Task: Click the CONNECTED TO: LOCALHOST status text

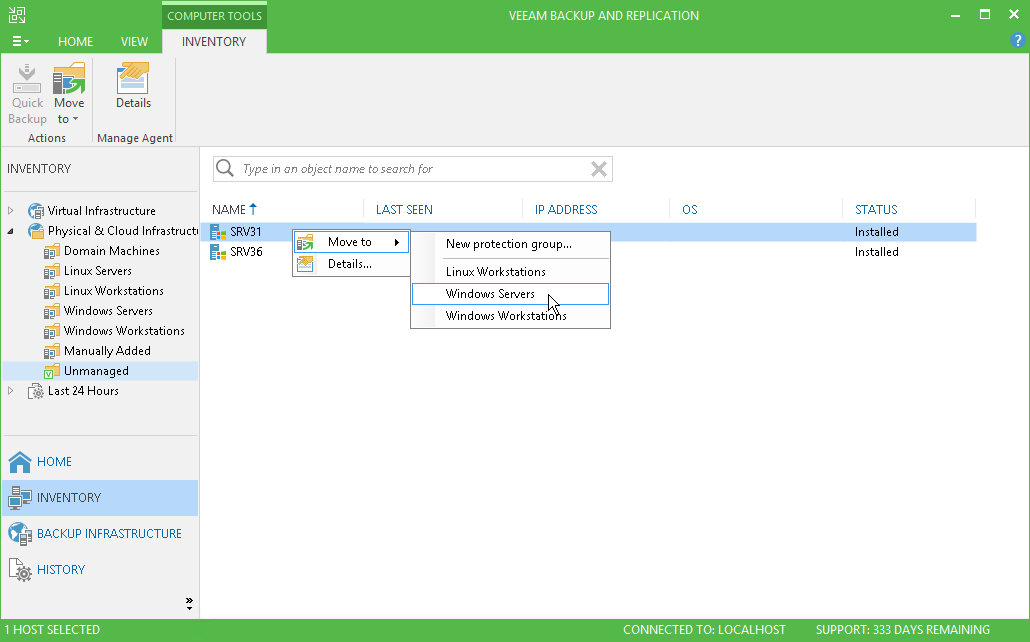Action: (704, 630)
